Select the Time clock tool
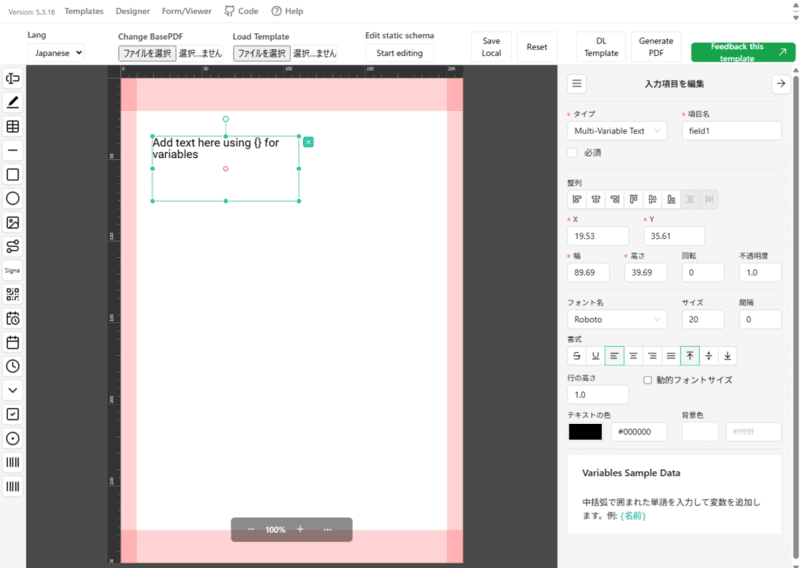This screenshot has height=568, width=800. pyautogui.click(x=13, y=366)
